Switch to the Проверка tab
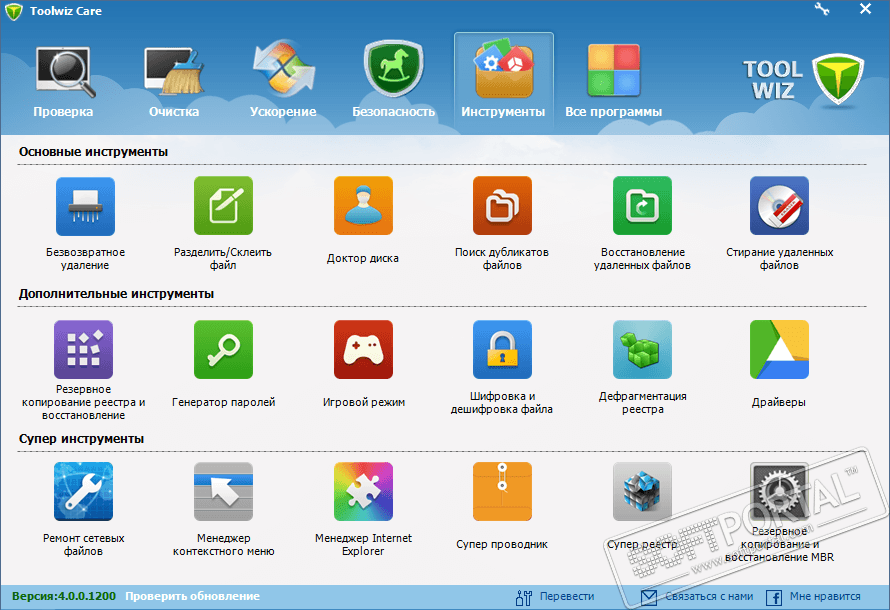The image size is (890, 610). tap(63, 81)
